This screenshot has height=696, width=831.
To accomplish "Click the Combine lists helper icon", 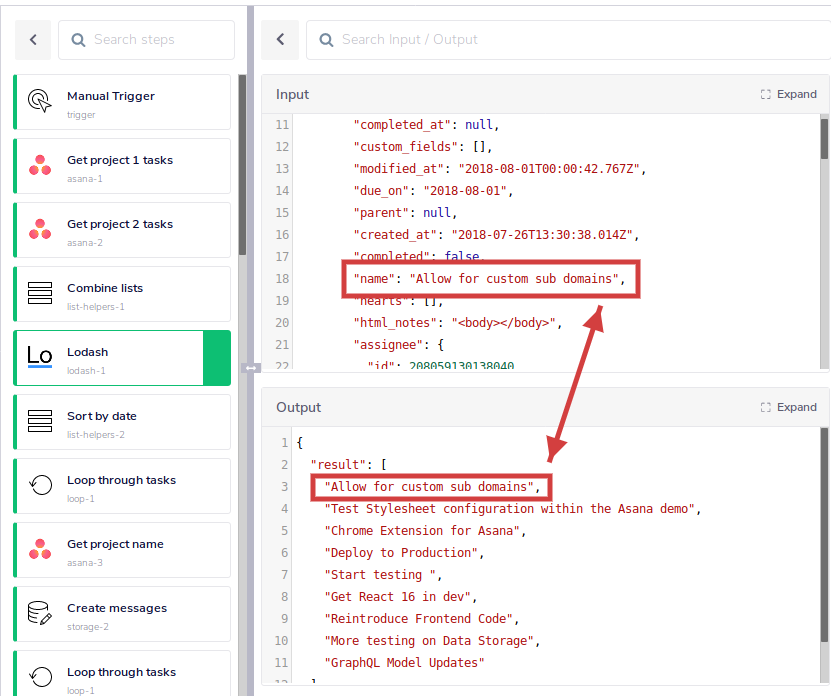I will pyautogui.click(x=40, y=293).
